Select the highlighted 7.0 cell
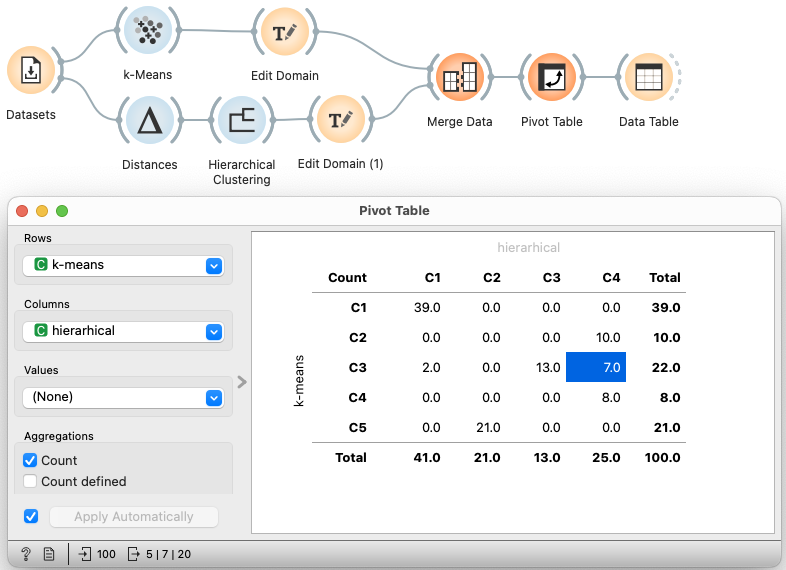Image resolution: width=786 pixels, height=570 pixels. click(x=596, y=367)
